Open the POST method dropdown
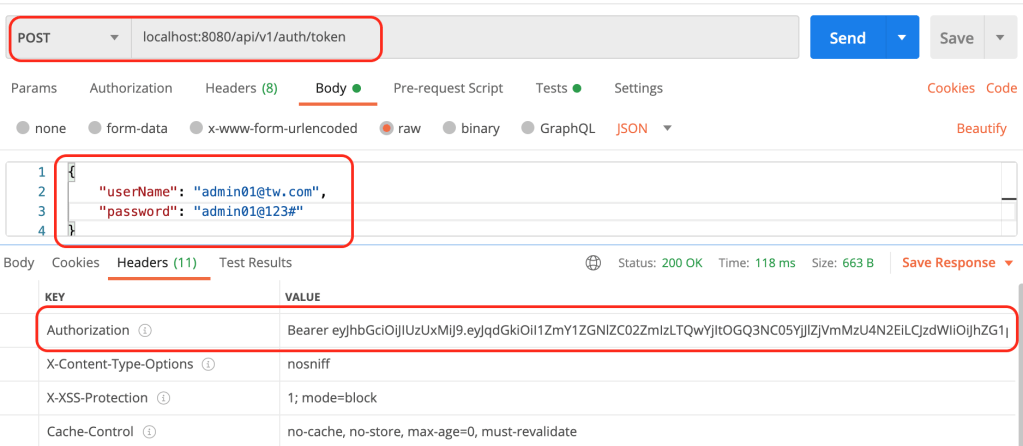This screenshot has height=446, width=1023. [x=70, y=38]
